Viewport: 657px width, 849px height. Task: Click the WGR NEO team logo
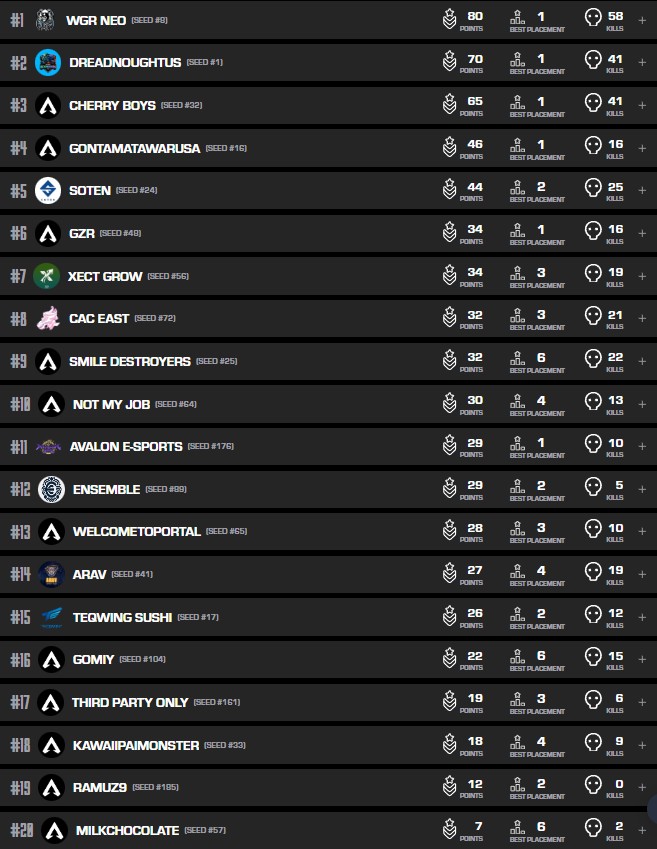[x=45, y=19]
